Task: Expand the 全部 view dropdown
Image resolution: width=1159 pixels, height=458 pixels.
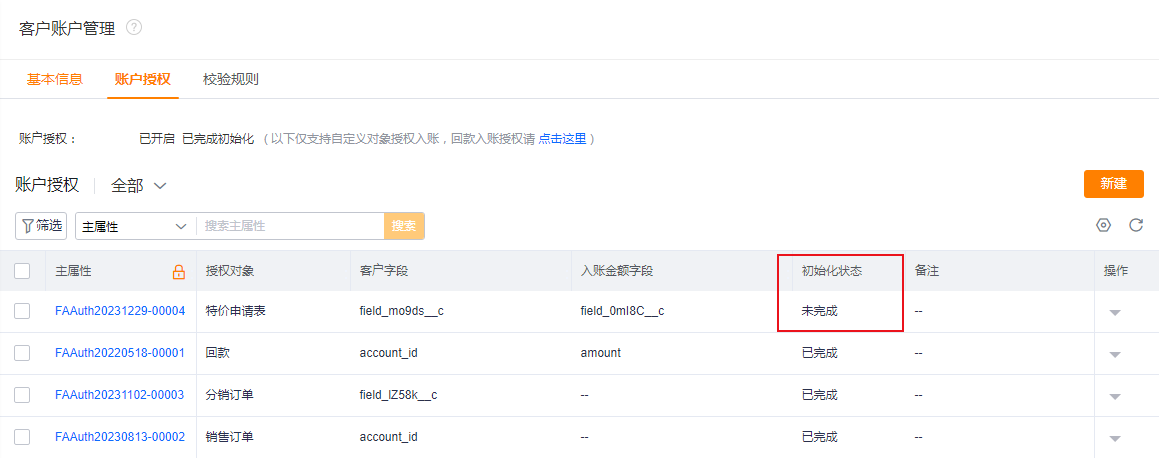Action: 138,186
